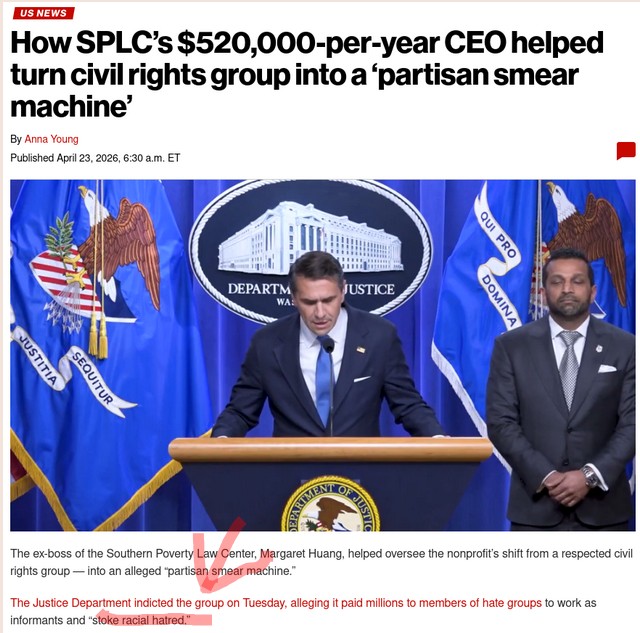Viewport: 640px width, 633px height.
Task: Click the red comment bubble icon
Action: [626, 151]
